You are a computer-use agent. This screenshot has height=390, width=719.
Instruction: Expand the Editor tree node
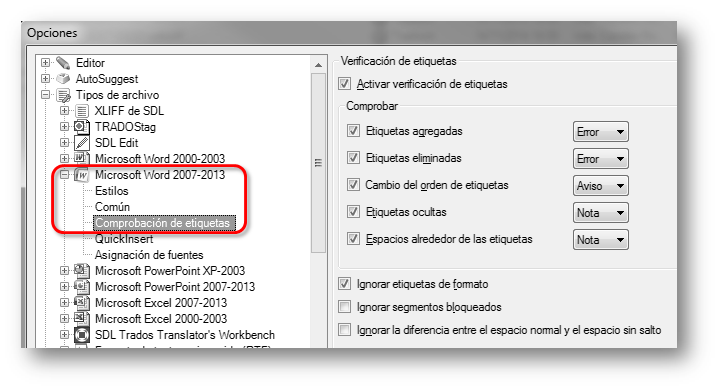tap(45, 62)
